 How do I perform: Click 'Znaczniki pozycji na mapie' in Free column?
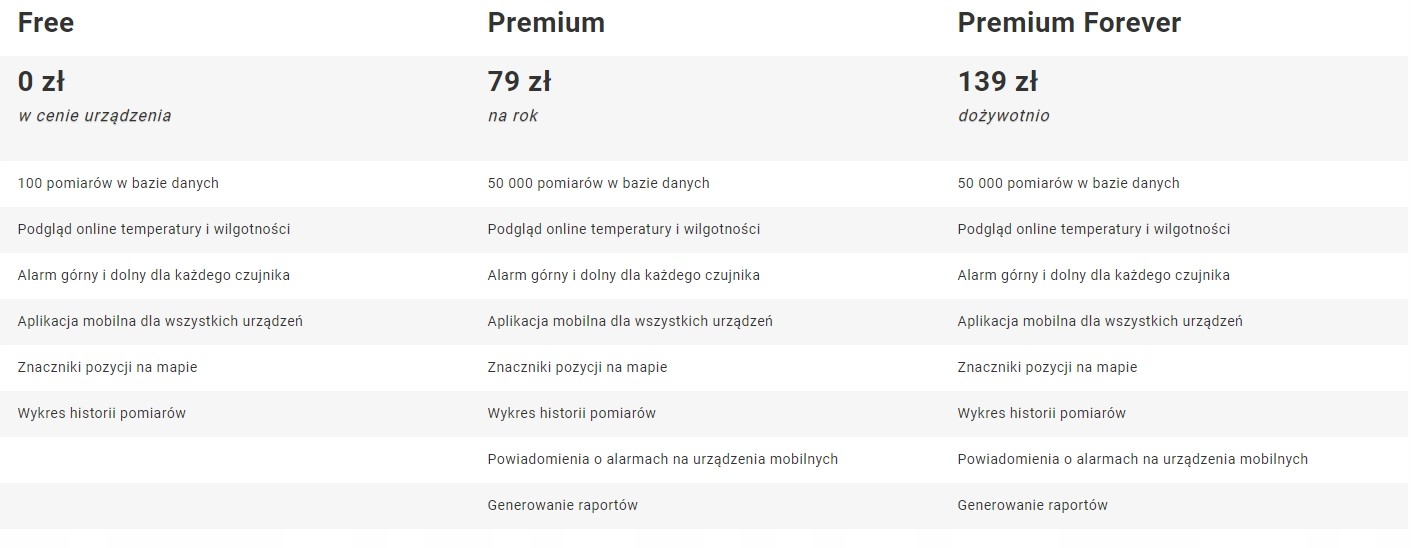point(107,367)
